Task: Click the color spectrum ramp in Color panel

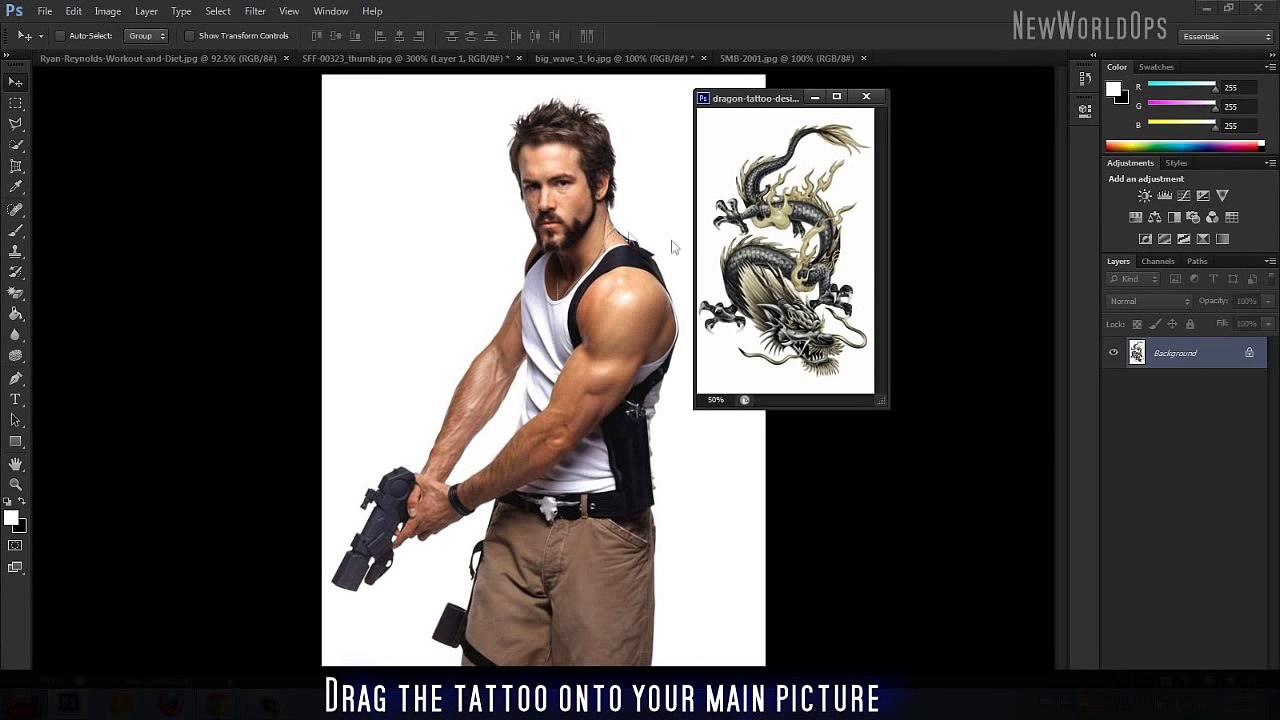Action: (1185, 146)
